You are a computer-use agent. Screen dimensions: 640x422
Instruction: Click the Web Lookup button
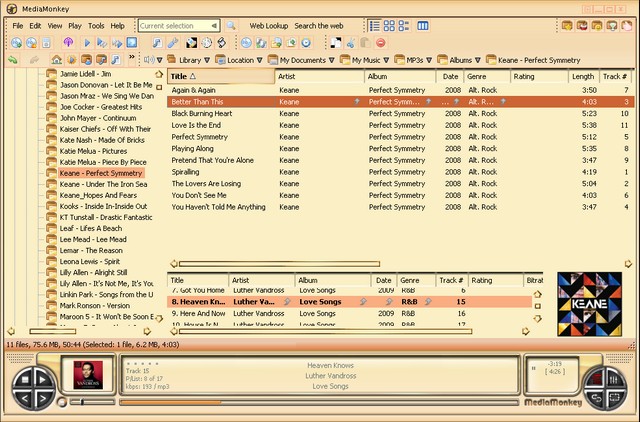click(269, 26)
